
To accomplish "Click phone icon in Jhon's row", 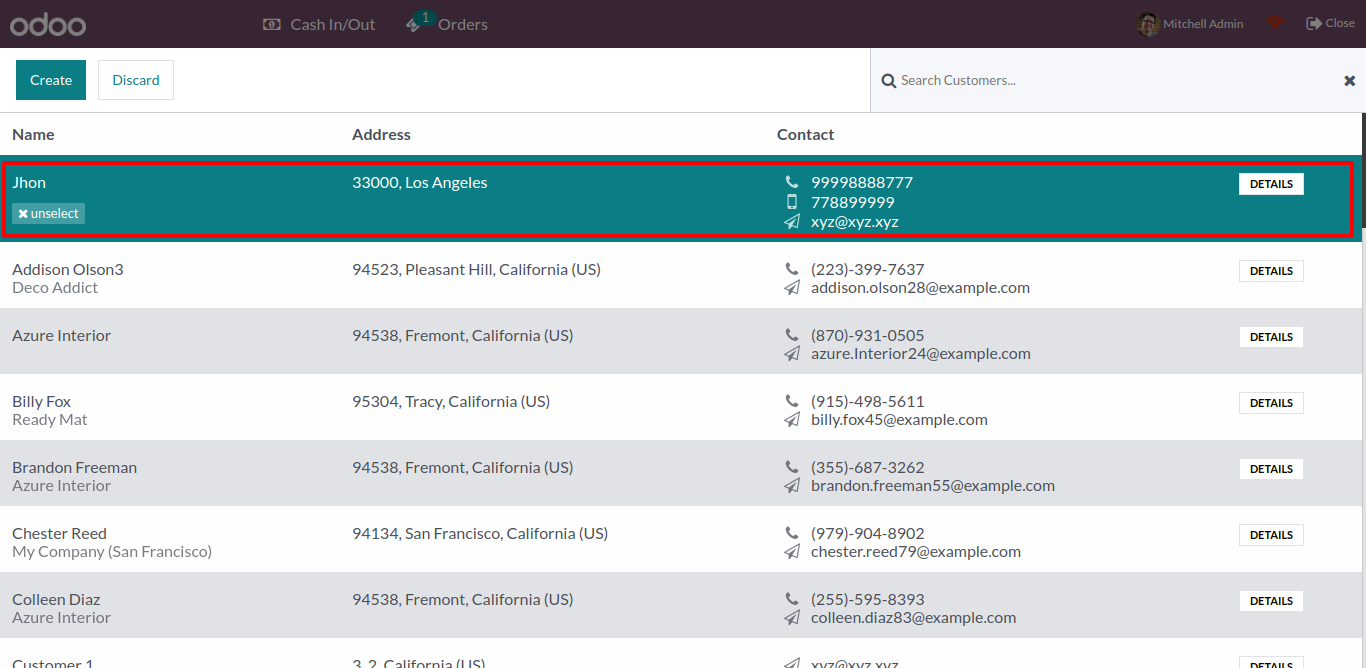I will 792,182.
